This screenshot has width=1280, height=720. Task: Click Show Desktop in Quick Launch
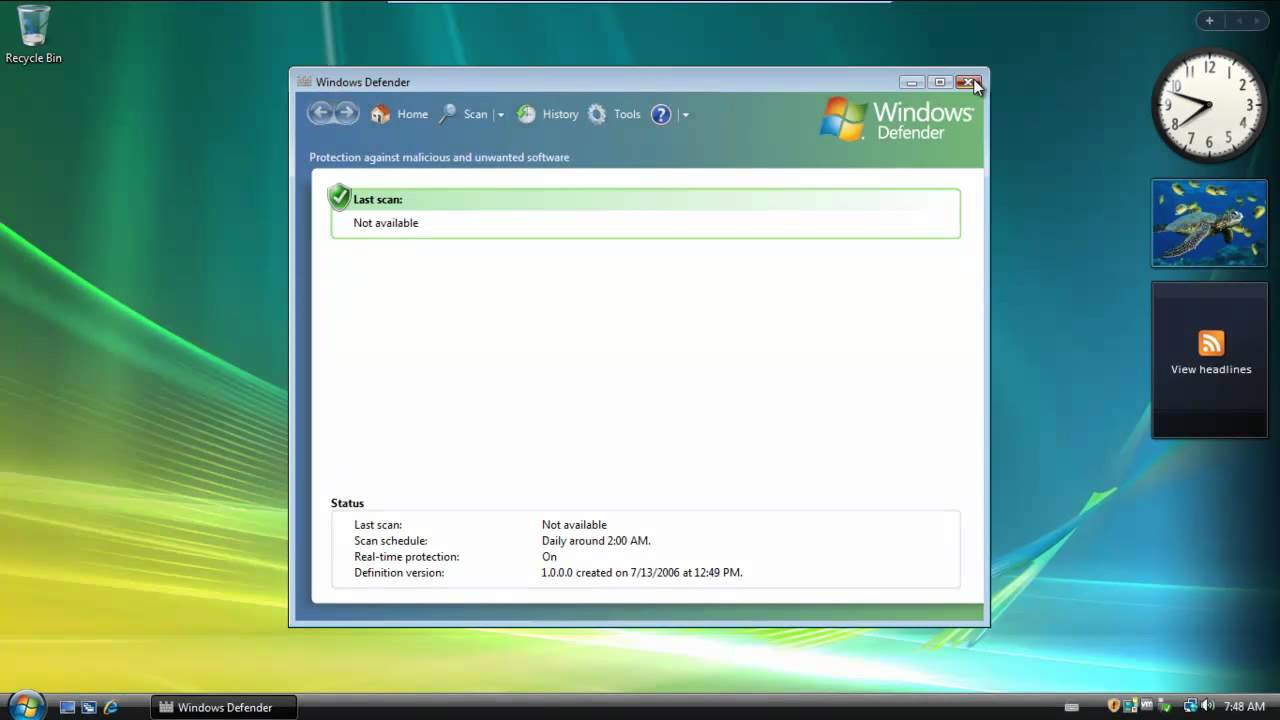[67, 707]
